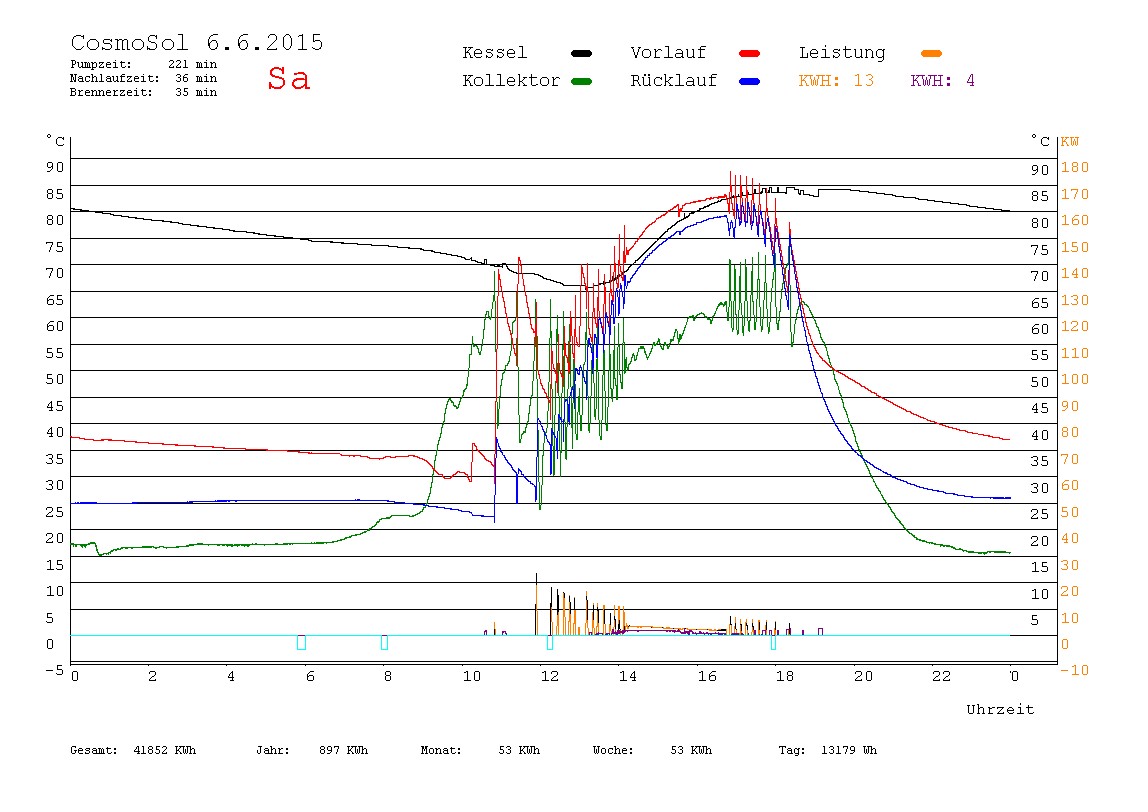Viewport: 1148px width, 812px height.
Task: Click the black Kessel legend swatch
Action: click(581, 53)
